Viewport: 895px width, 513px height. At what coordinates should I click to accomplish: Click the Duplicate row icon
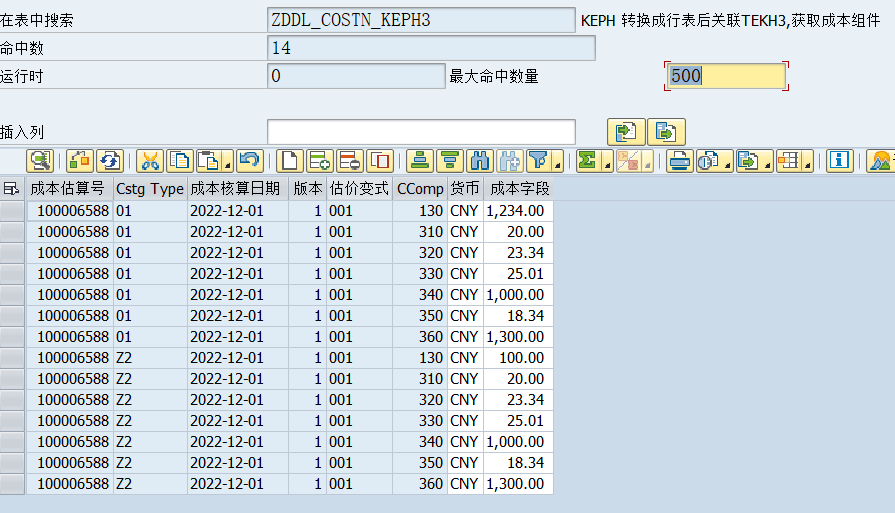point(380,161)
